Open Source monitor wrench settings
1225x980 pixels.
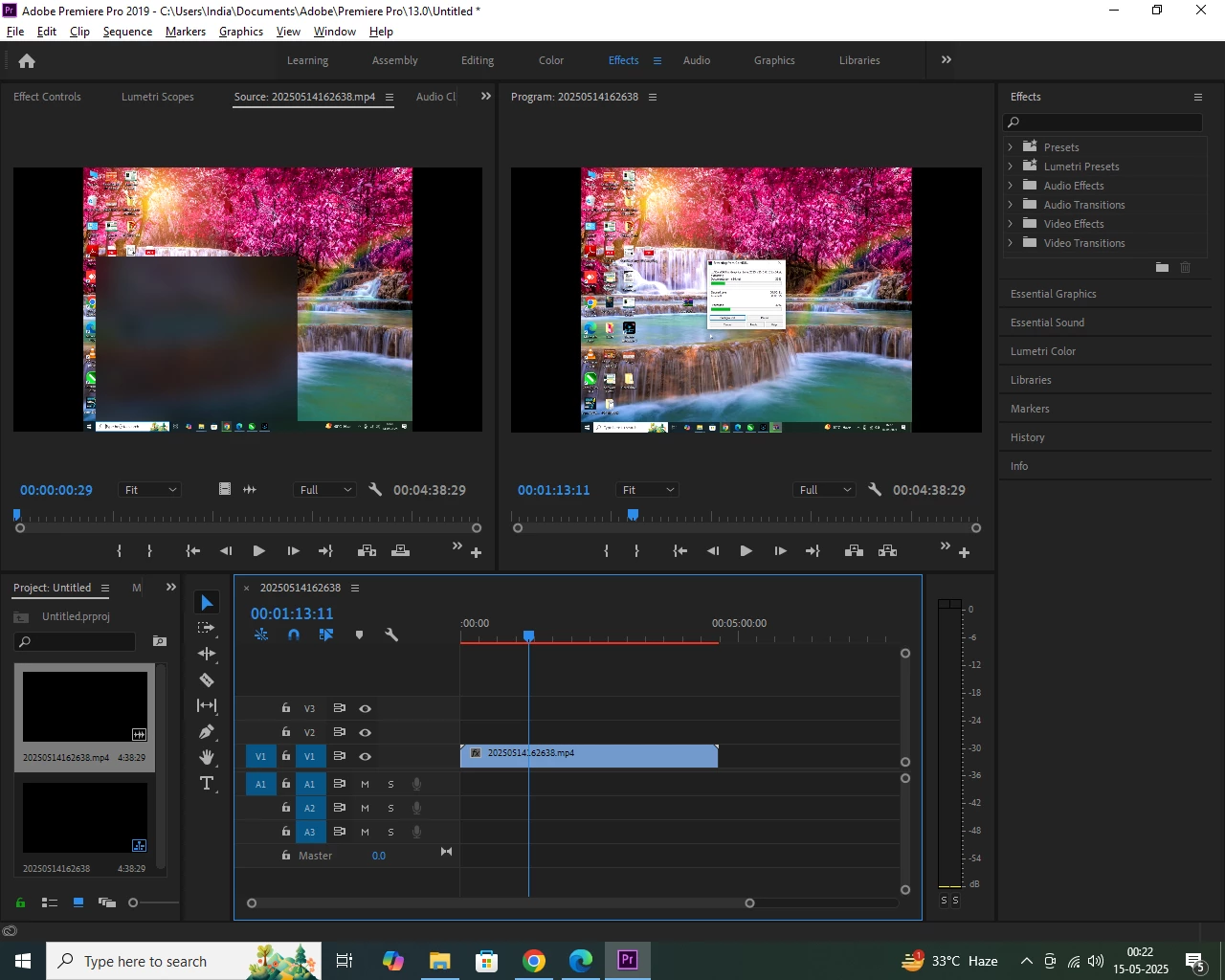tap(375, 489)
